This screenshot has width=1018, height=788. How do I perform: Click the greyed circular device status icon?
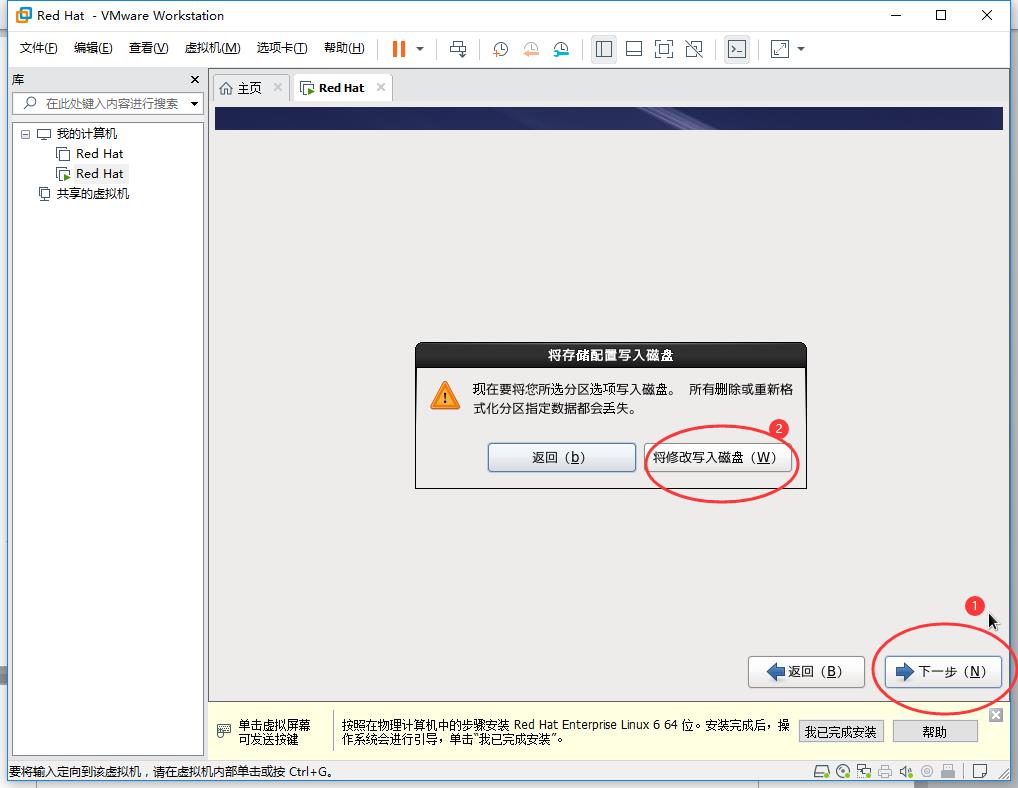[927, 771]
